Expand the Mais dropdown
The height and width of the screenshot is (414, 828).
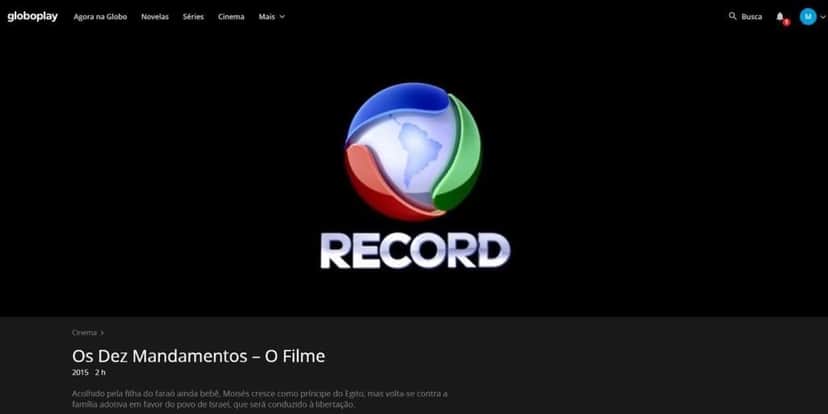pos(271,16)
